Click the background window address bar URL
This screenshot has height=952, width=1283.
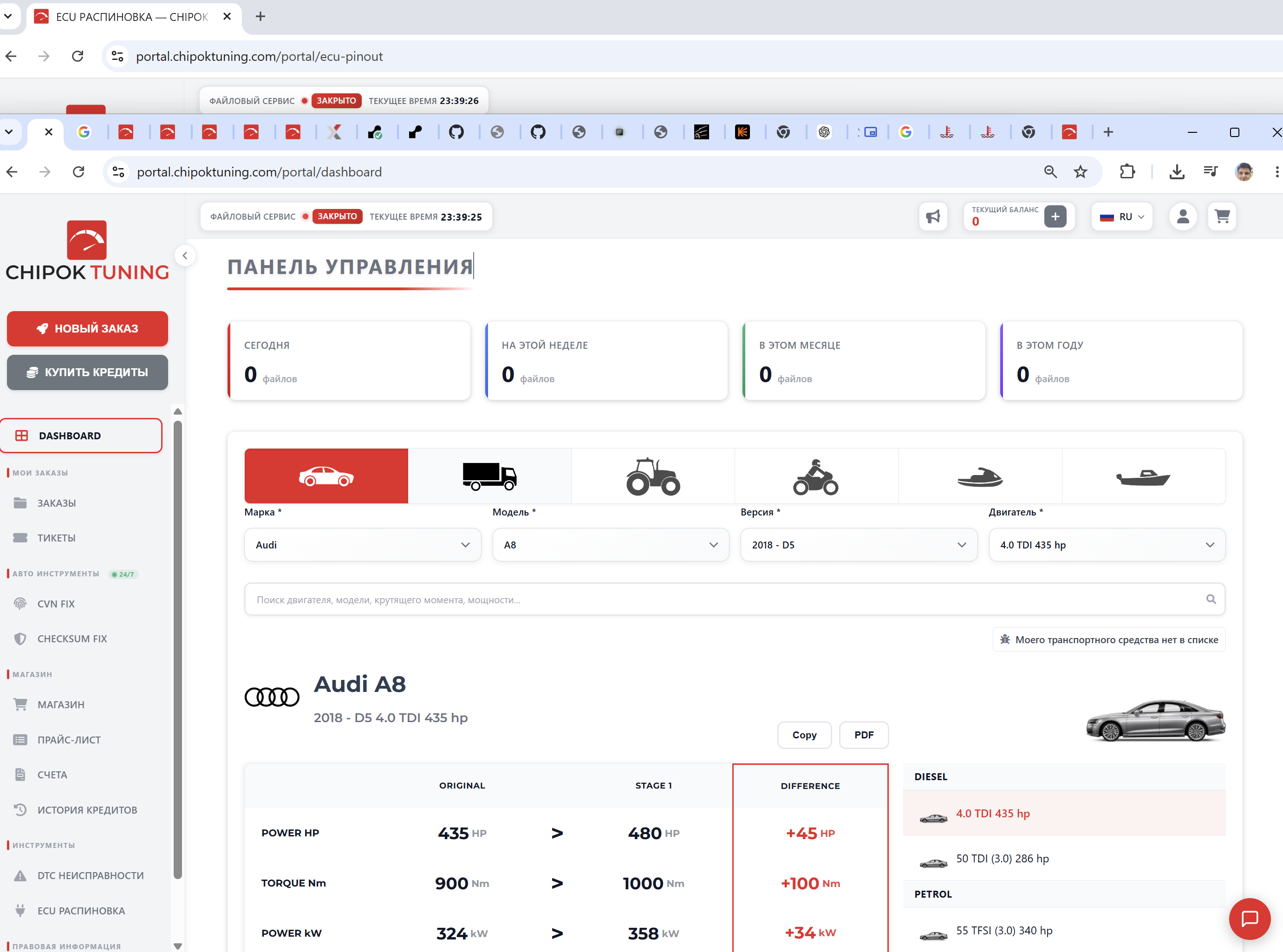(x=259, y=56)
